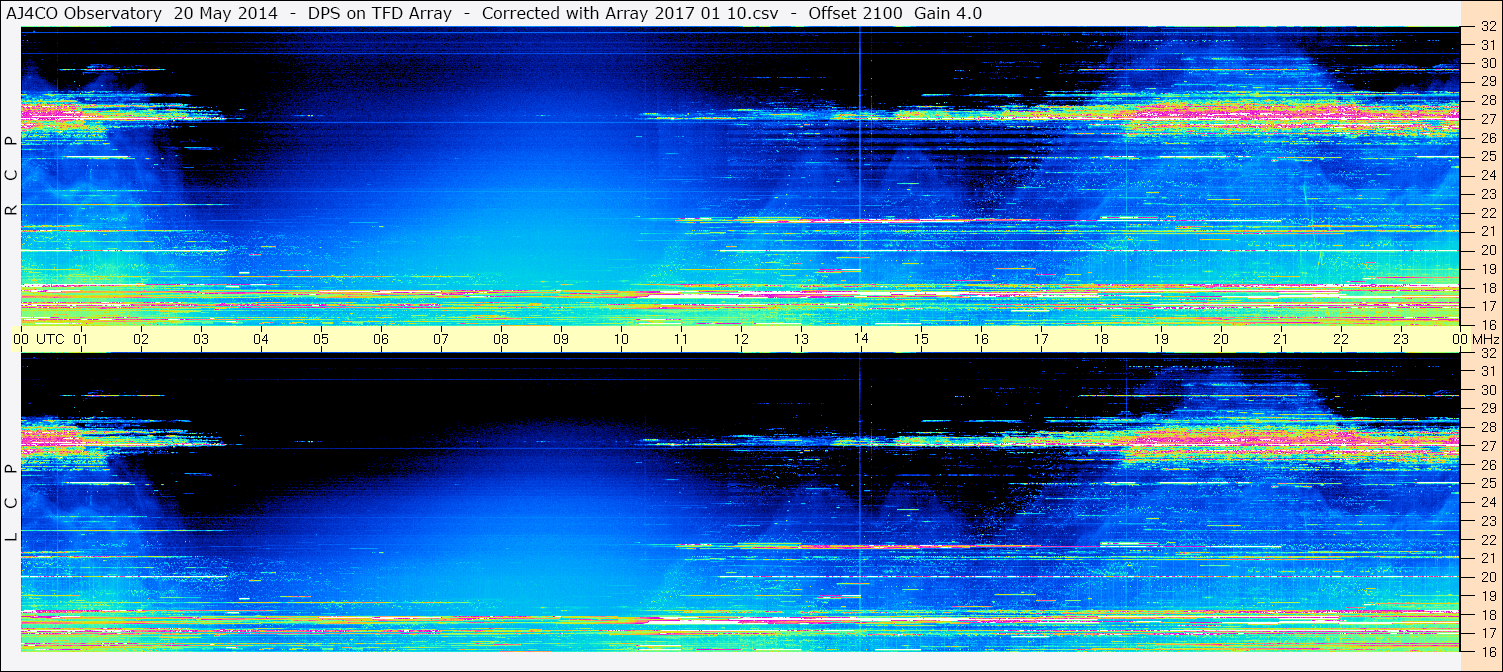1503x672 pixels.
Task: Select the Gain 4.0 text in header
Action: coord(948,13)
